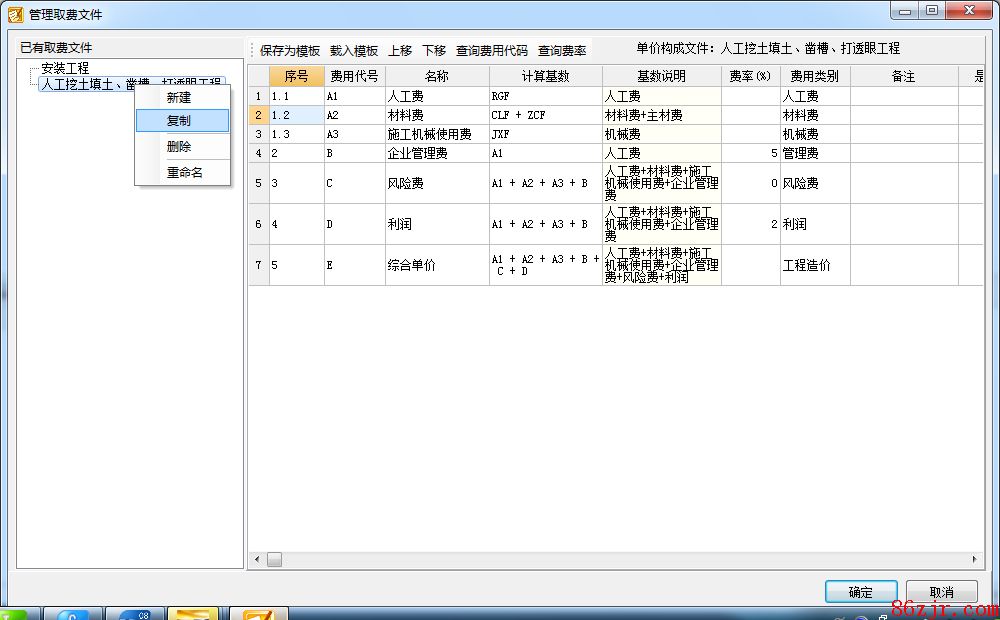This screenshot has height=620, width=1000.
Task: Open 查询费率 from the toolbar
Action: click(x=562, y=50)
